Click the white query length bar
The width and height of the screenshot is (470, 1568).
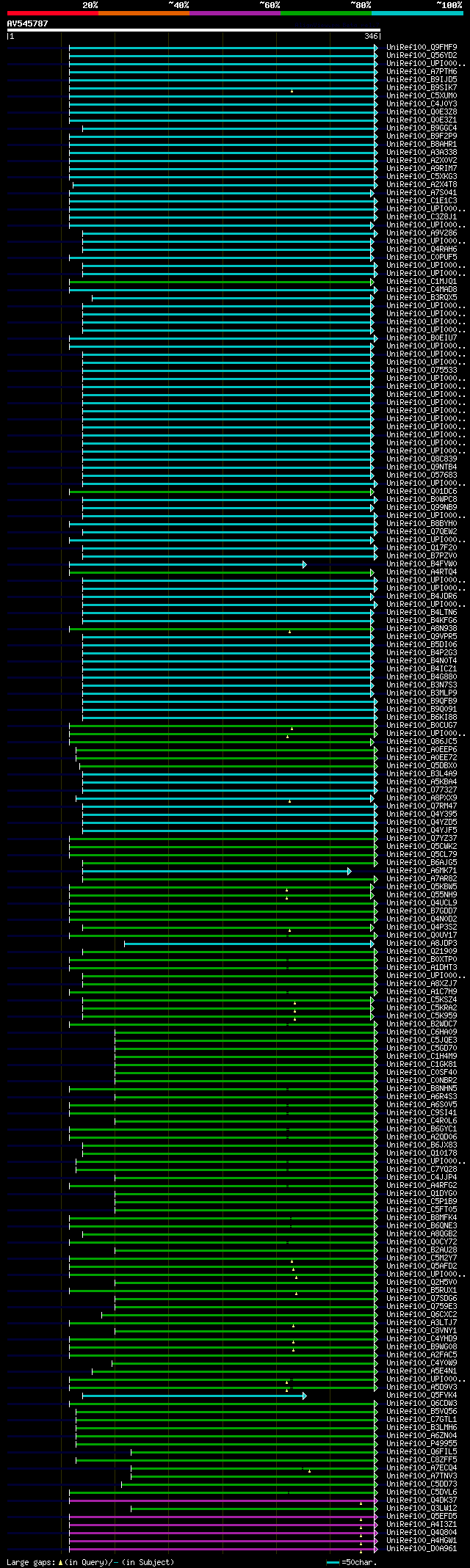(193, 30)
